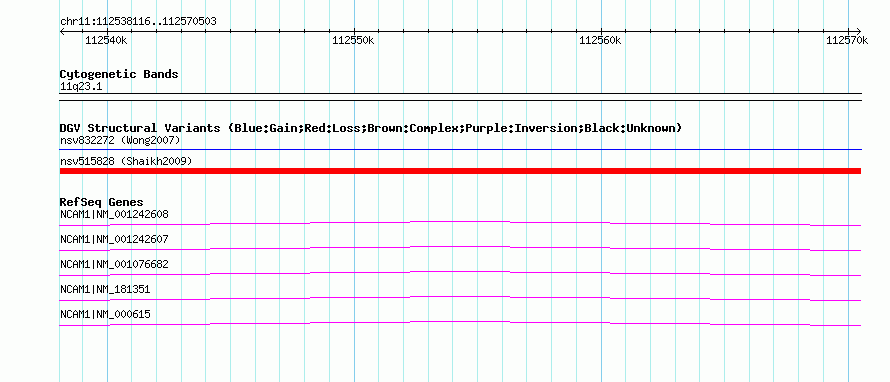
Task: Open NCAM1|NM_000615 transcript label
Action: pos(105,314)
